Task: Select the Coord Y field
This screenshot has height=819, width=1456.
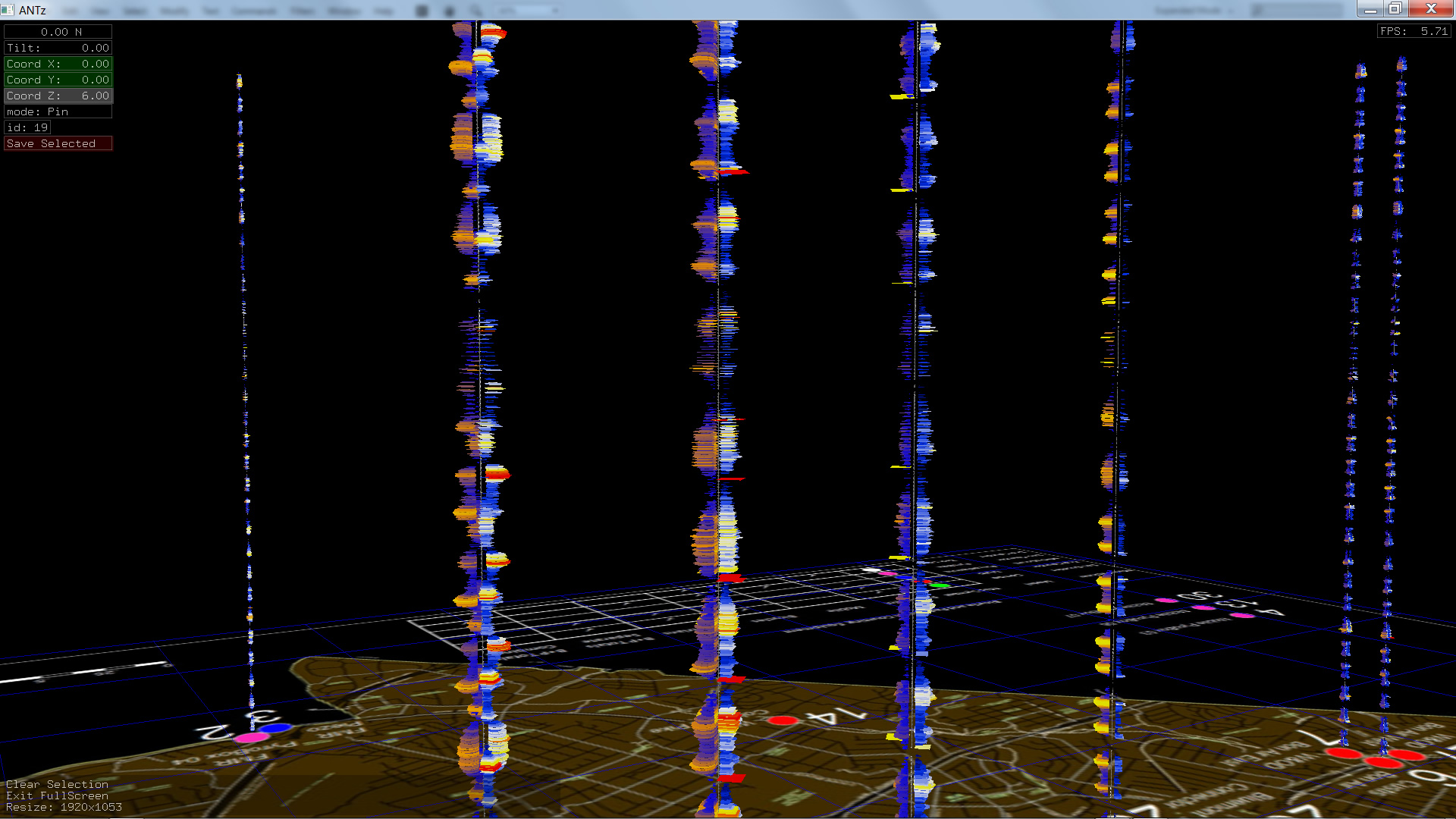Action: [58, 80]
